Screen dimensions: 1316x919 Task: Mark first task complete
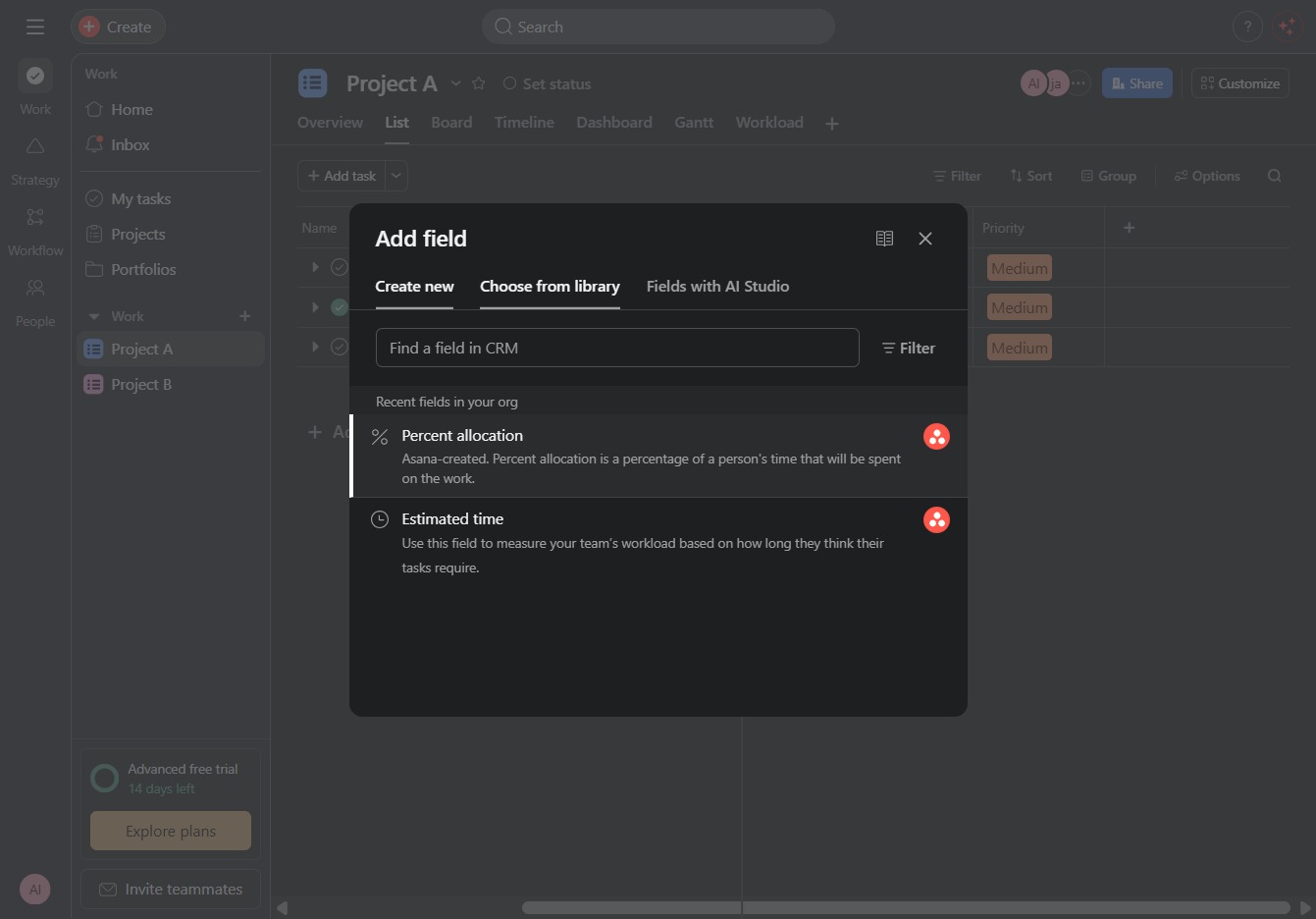[340, 267]
